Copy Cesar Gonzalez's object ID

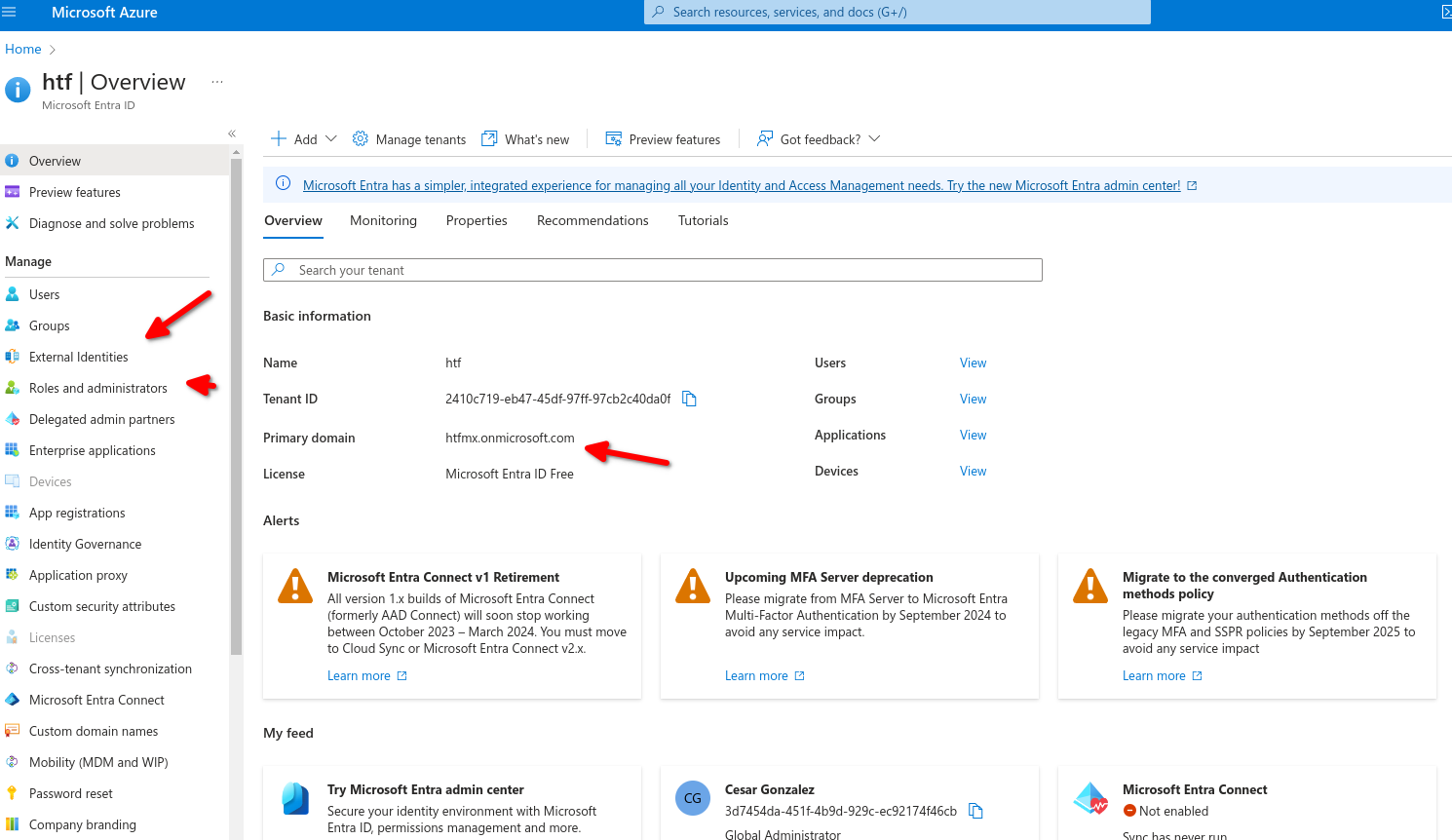(x=975, y=811)
